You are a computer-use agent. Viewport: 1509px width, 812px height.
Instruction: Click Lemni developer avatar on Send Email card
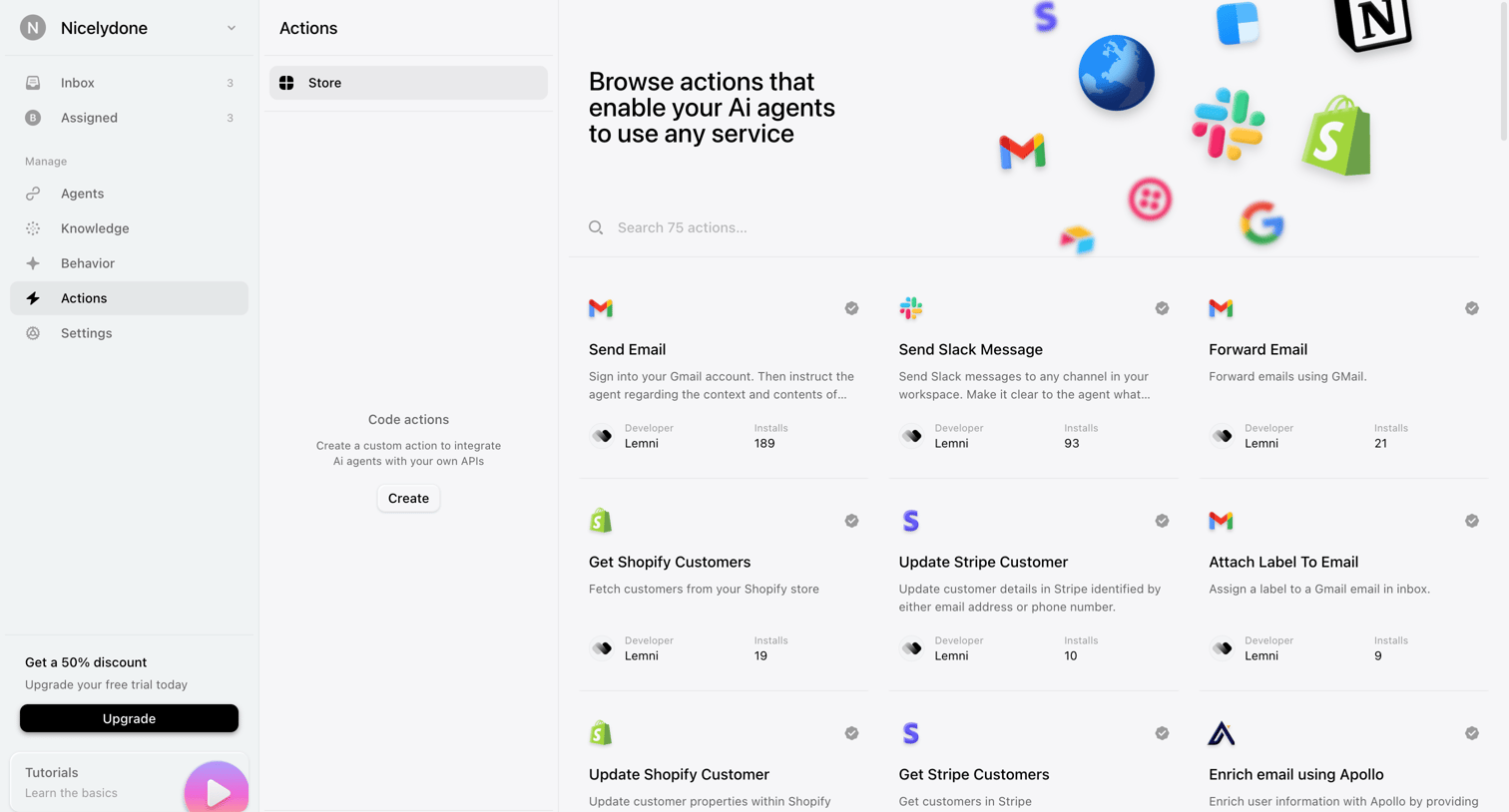click(x=602, y=436)
